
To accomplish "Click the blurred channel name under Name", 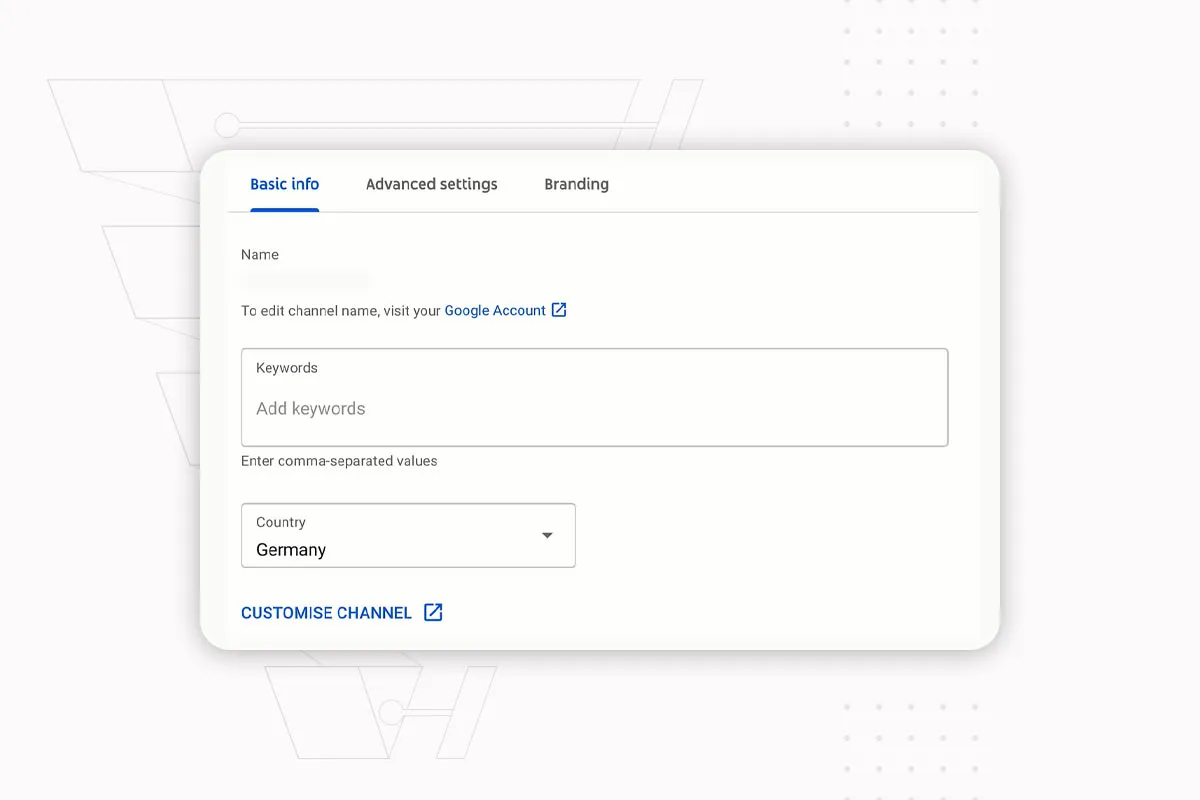I will coord(305,280).
